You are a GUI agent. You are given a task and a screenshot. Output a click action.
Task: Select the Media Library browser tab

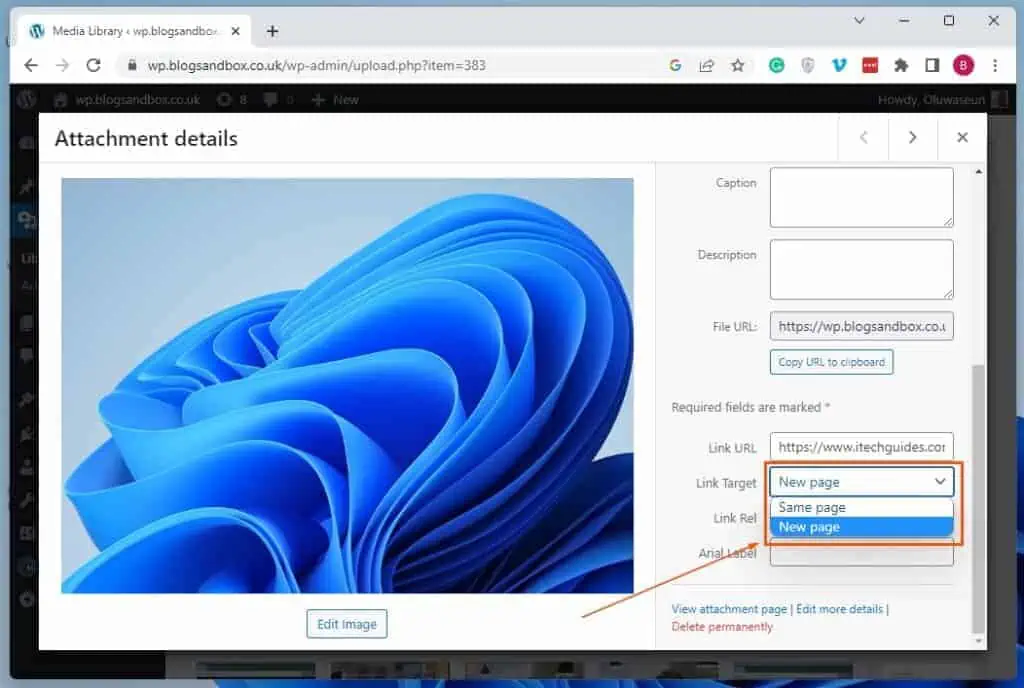tap(120, 30)
